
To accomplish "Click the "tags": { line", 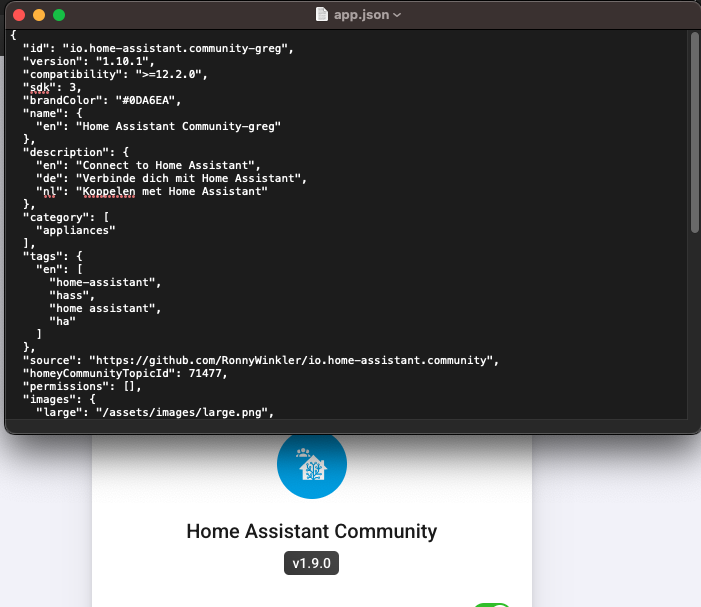I will pyautogui.click(x=53, y=257).
